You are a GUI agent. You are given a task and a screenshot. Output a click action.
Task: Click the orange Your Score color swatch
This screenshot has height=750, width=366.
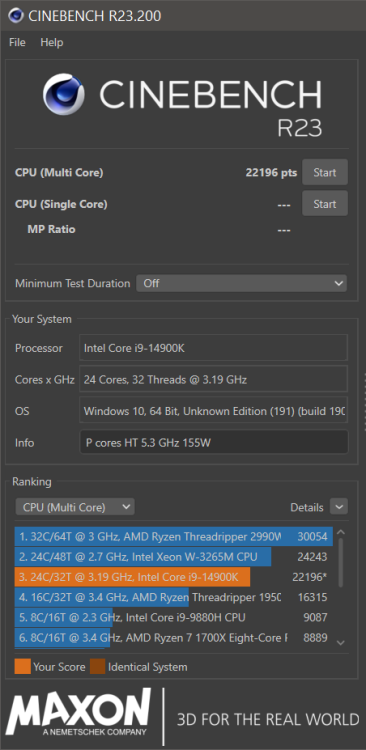click(22, 666)
